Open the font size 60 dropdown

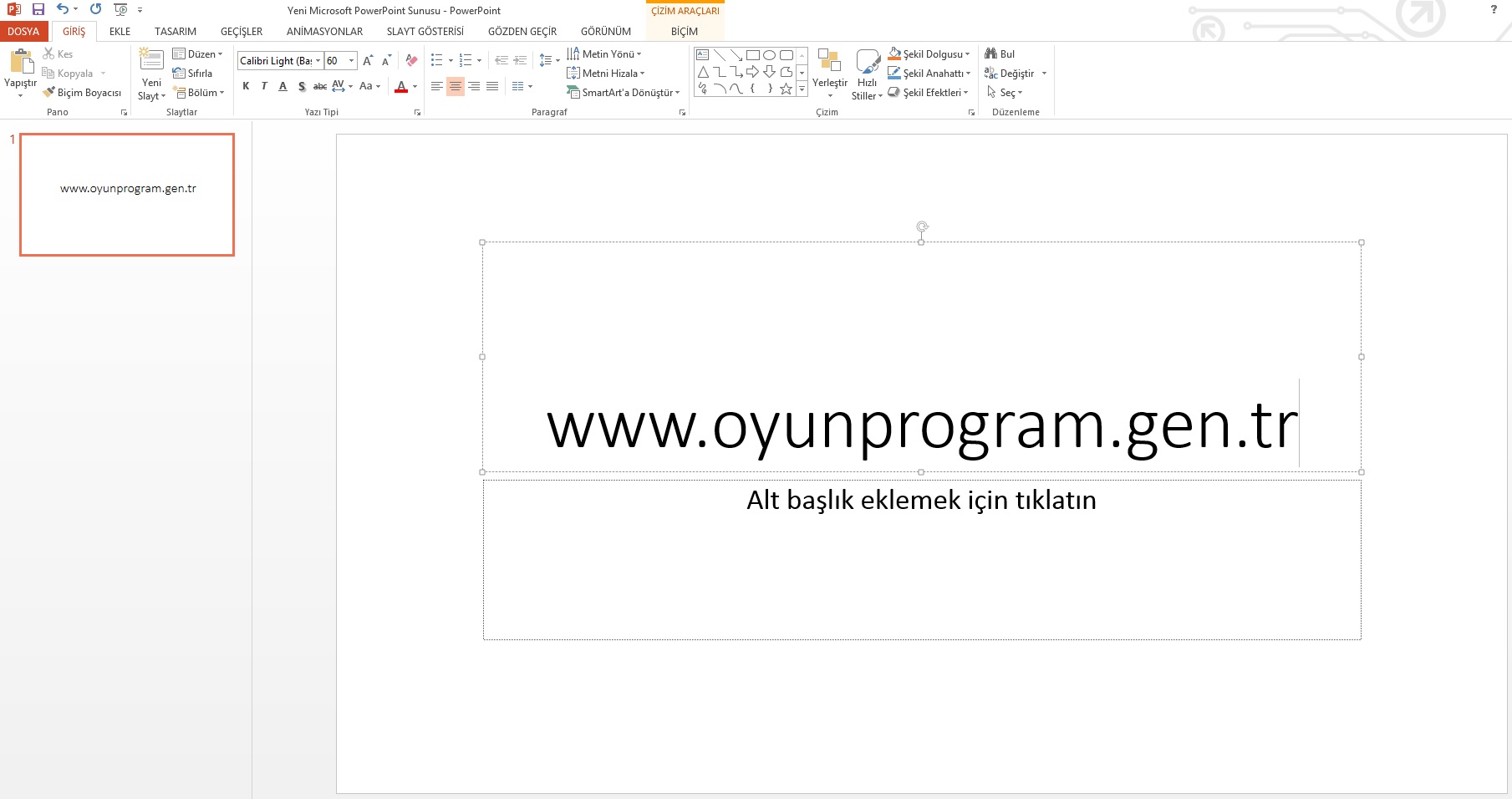pos(352,61)
